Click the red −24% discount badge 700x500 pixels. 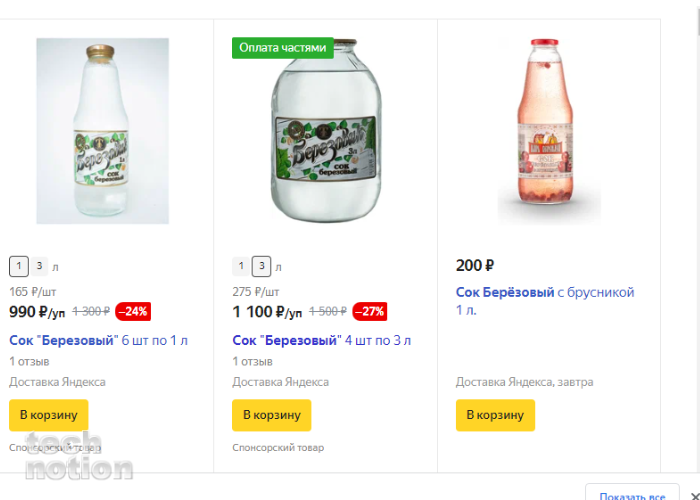click(133, 311)
